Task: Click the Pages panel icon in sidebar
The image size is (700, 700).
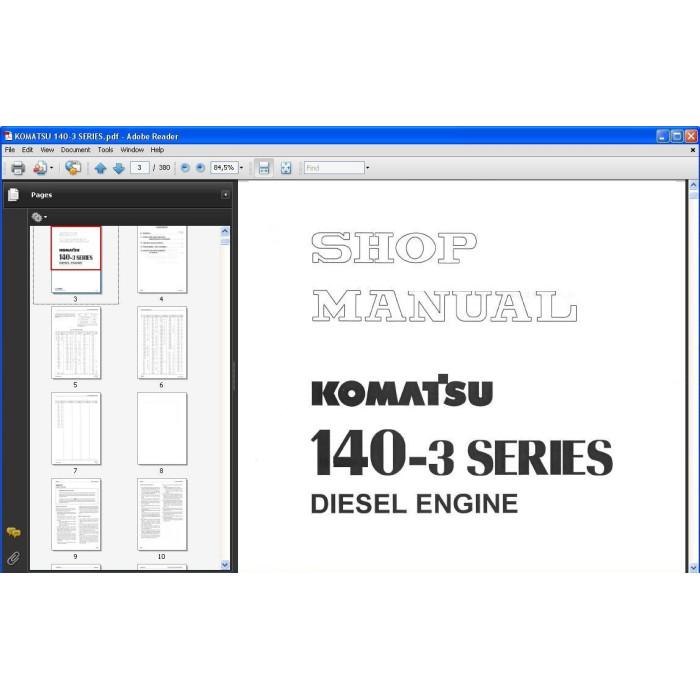Action: [x=13, y=195]
